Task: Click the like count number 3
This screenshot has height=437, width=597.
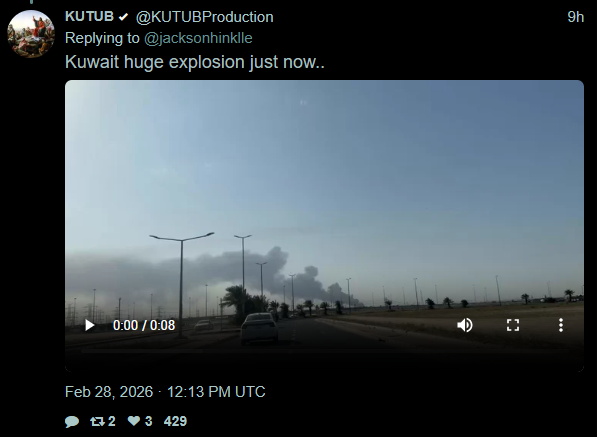Action: 148,421
